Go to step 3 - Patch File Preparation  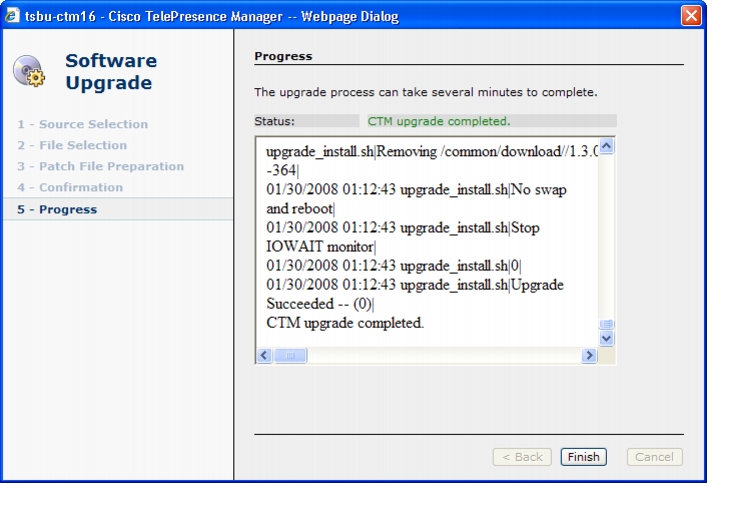tap(100, 166)
